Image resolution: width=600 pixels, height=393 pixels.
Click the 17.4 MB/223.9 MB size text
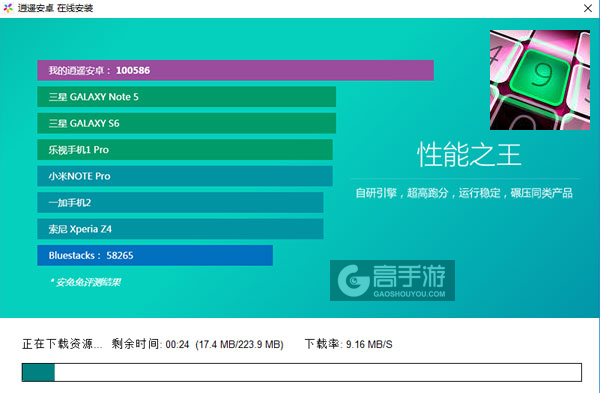pos(240,344)
